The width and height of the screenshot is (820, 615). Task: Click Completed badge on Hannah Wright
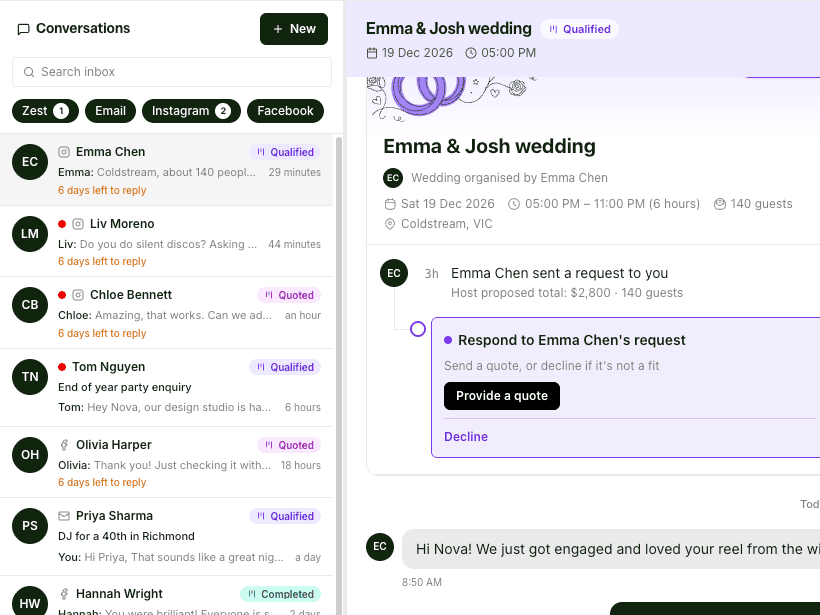pos(280,594)
